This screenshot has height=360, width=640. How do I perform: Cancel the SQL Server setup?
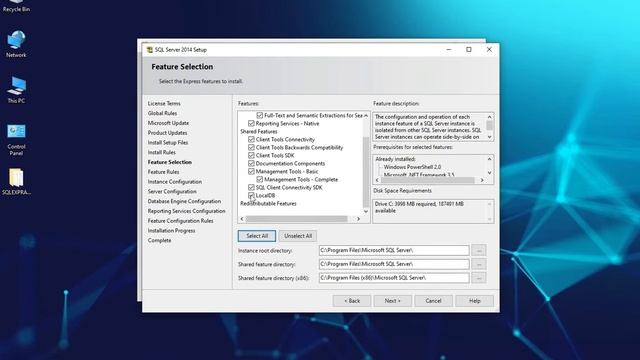433,301
